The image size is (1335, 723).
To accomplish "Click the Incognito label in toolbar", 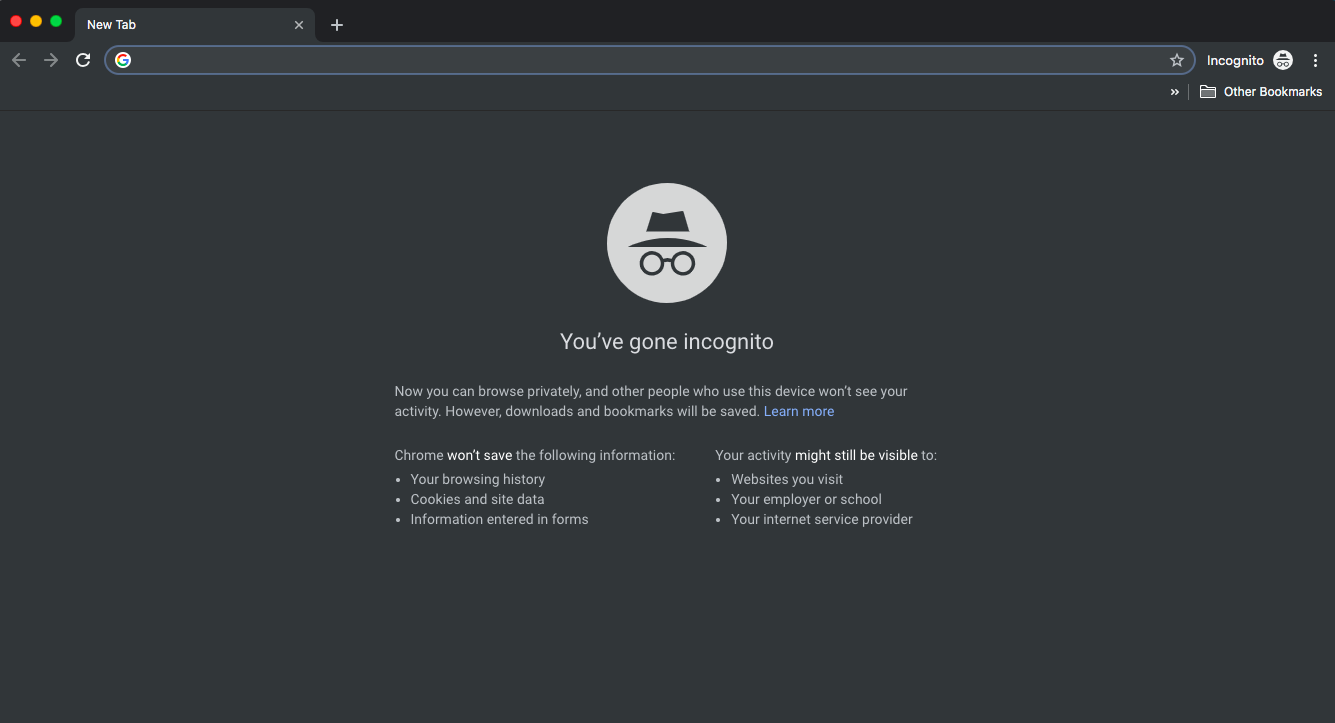I will point(1235,61).
